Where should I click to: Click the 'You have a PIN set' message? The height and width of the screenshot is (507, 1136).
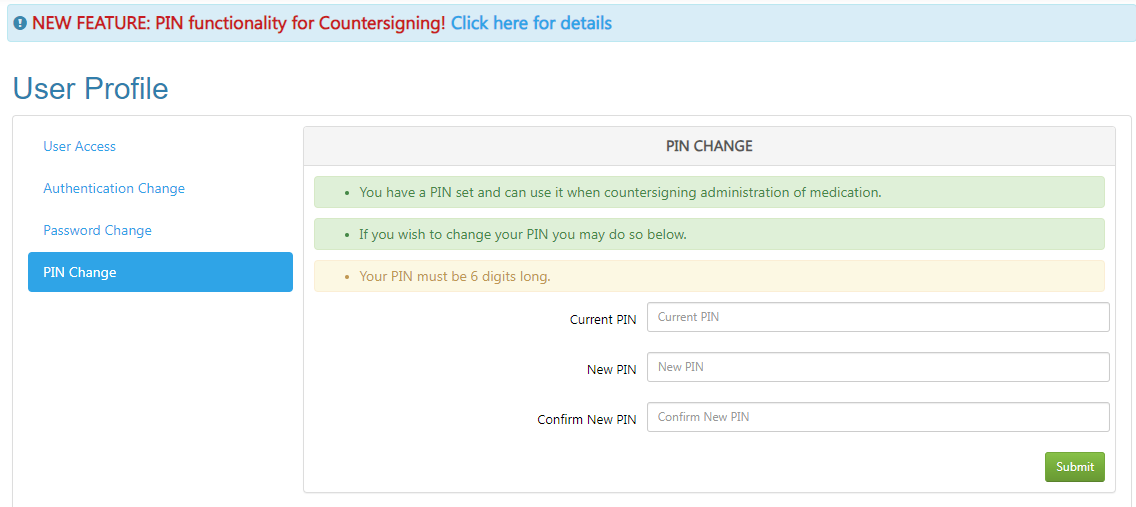pyautogui.click(x=620, y=192)
